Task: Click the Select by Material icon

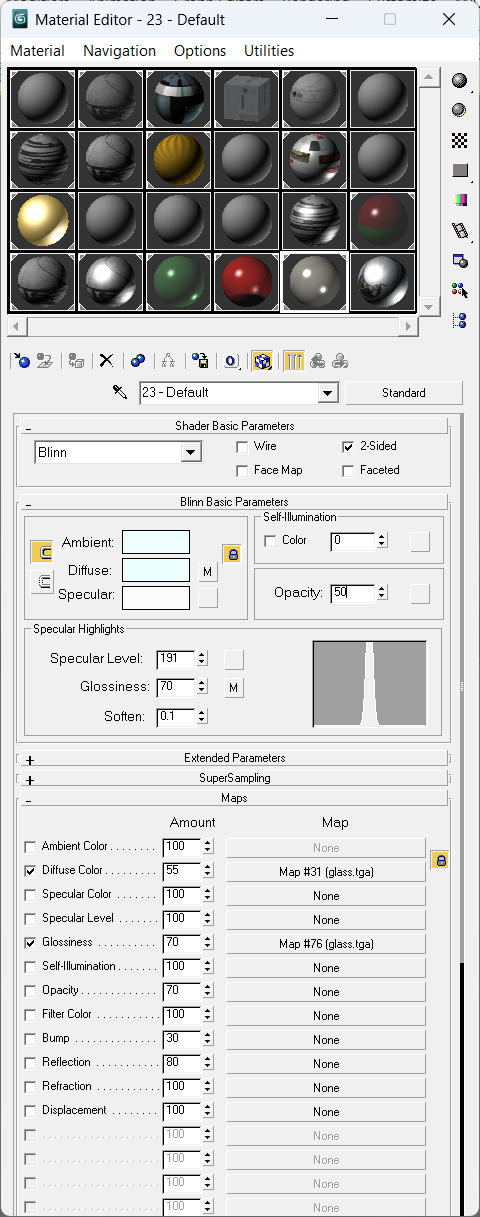Action: pyautogui.click(x=459, y=291)
